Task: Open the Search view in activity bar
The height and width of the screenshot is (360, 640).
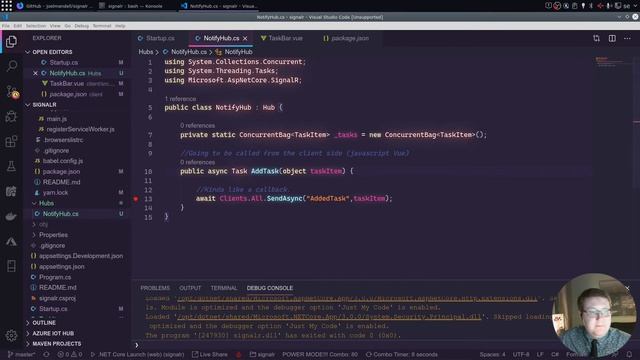Action: [11, 66]
